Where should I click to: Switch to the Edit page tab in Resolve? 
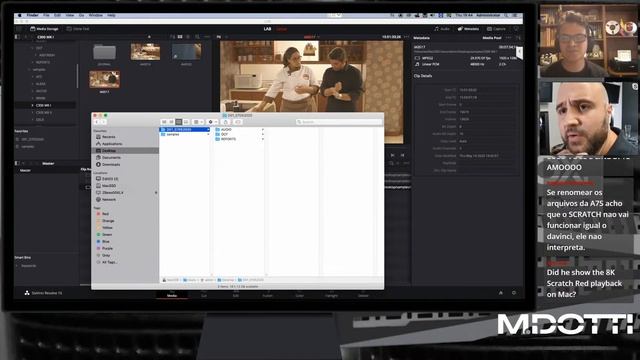pyautogui.click(x=236, y=294)
